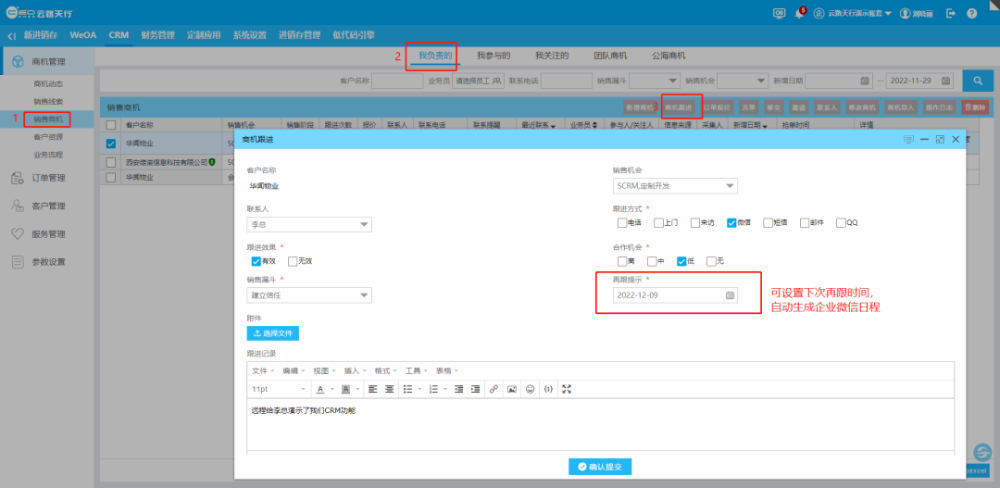Image resolution: width=1000 pixels, height=488 pixels.
Task: Open the 销售漏斗 dropdown showing 建立信任
Action: (x=309, y=295)
